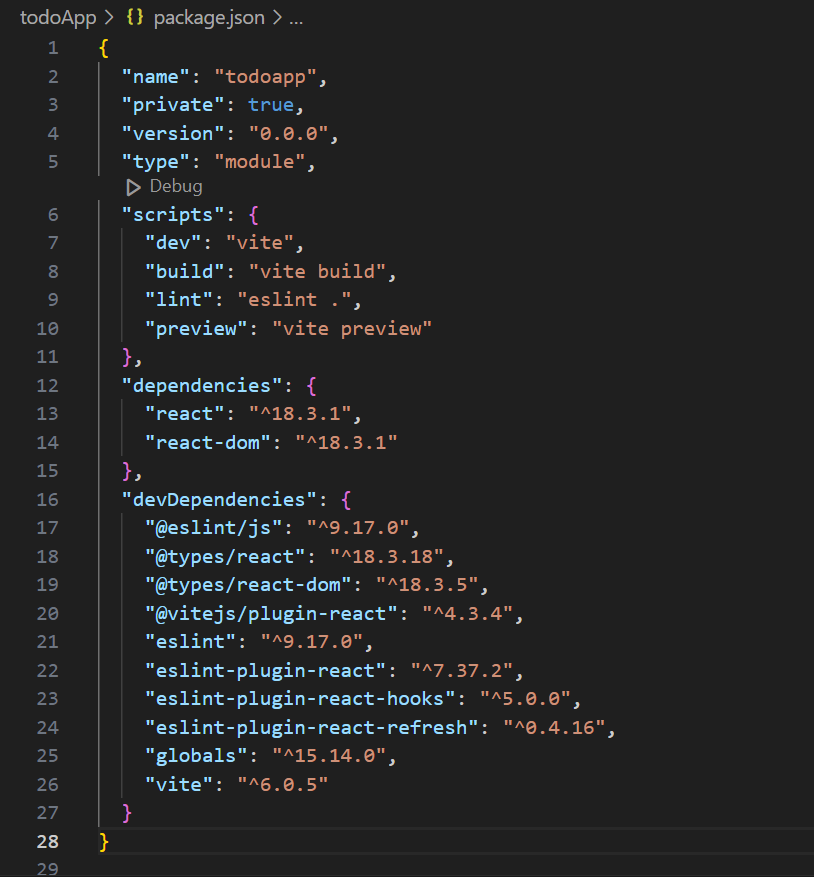Image resolution: width=814 pixels, height=877 pixels.
Task: Click the "^6.0.5" vite version value
Action: [283, 785]
